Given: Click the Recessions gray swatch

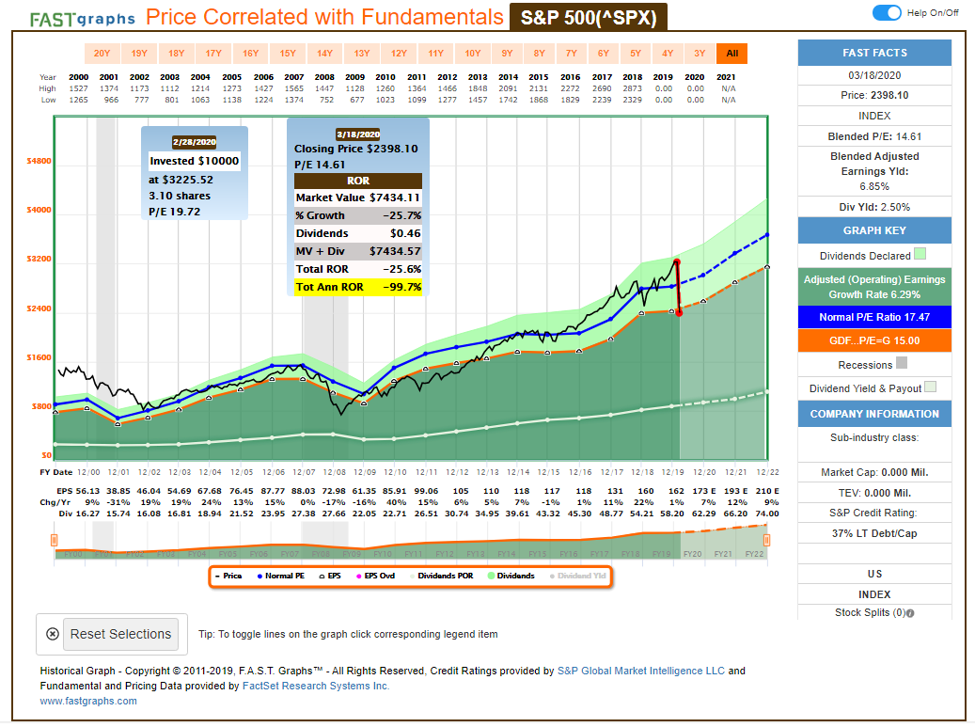Looking at the screenshot, I should (x=902, y=364).
